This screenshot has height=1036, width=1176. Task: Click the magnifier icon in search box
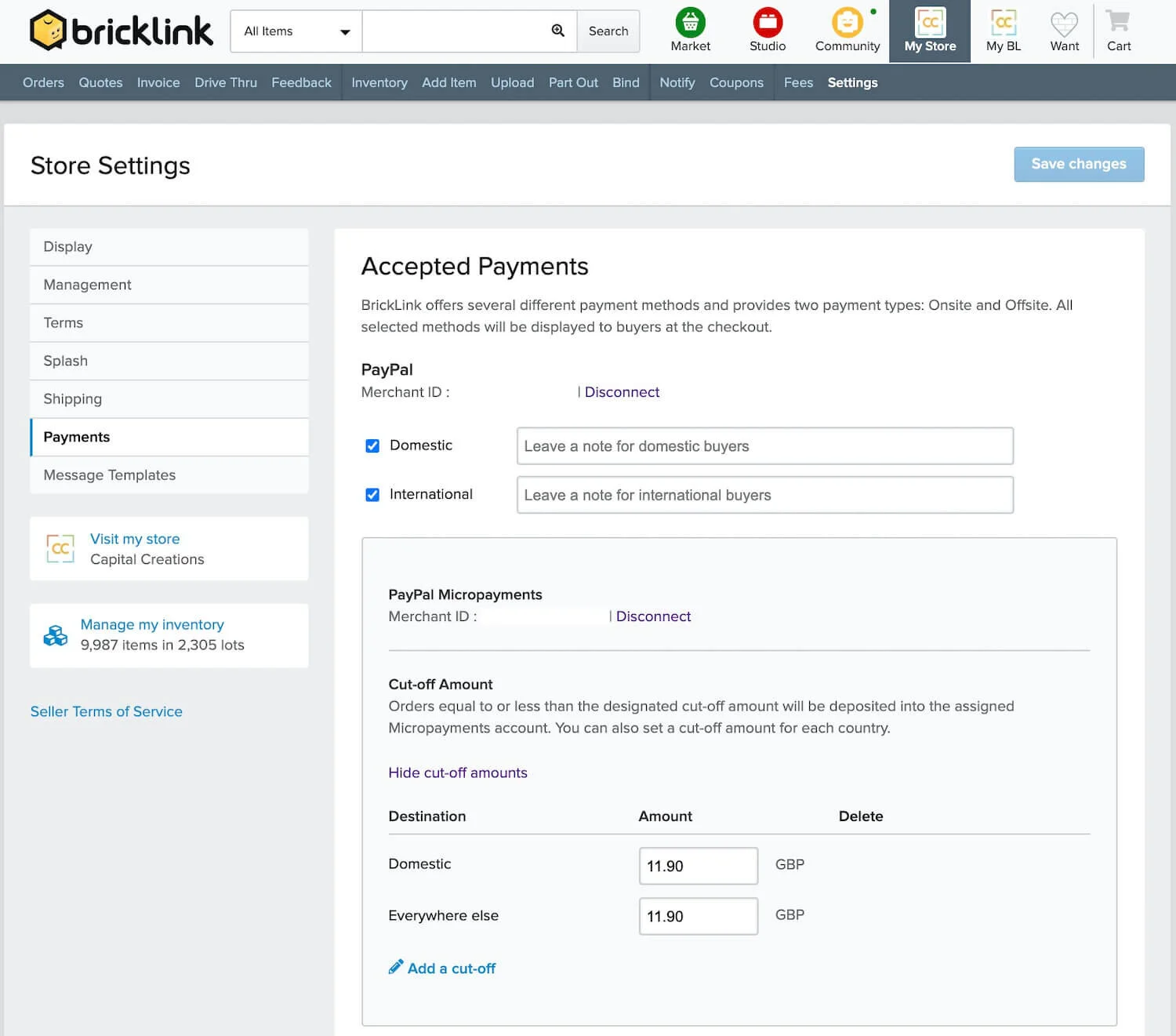click(x=558, y=31)
